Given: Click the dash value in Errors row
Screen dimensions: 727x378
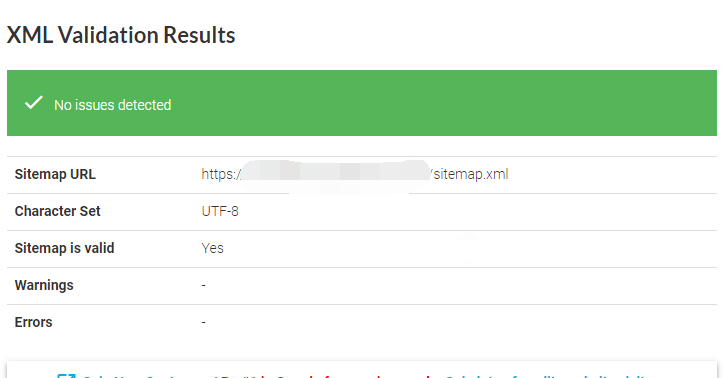Looking at the screenshot, I should [x=204, y=322].
